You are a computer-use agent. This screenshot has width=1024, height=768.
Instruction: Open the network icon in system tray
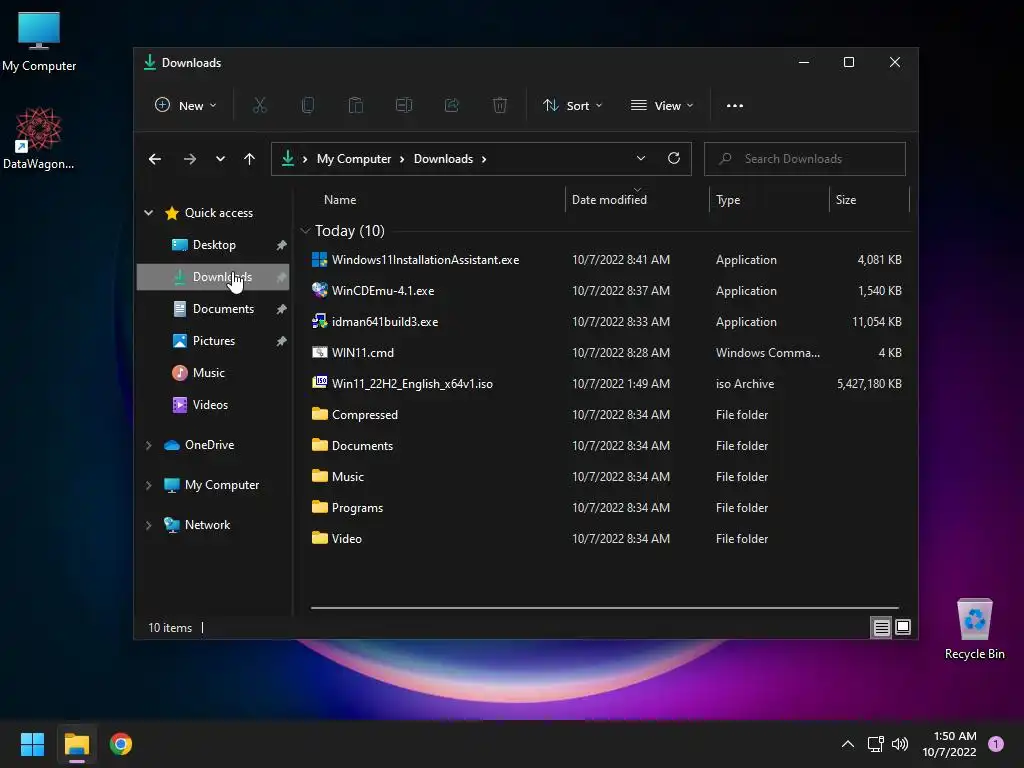point(875,744)
